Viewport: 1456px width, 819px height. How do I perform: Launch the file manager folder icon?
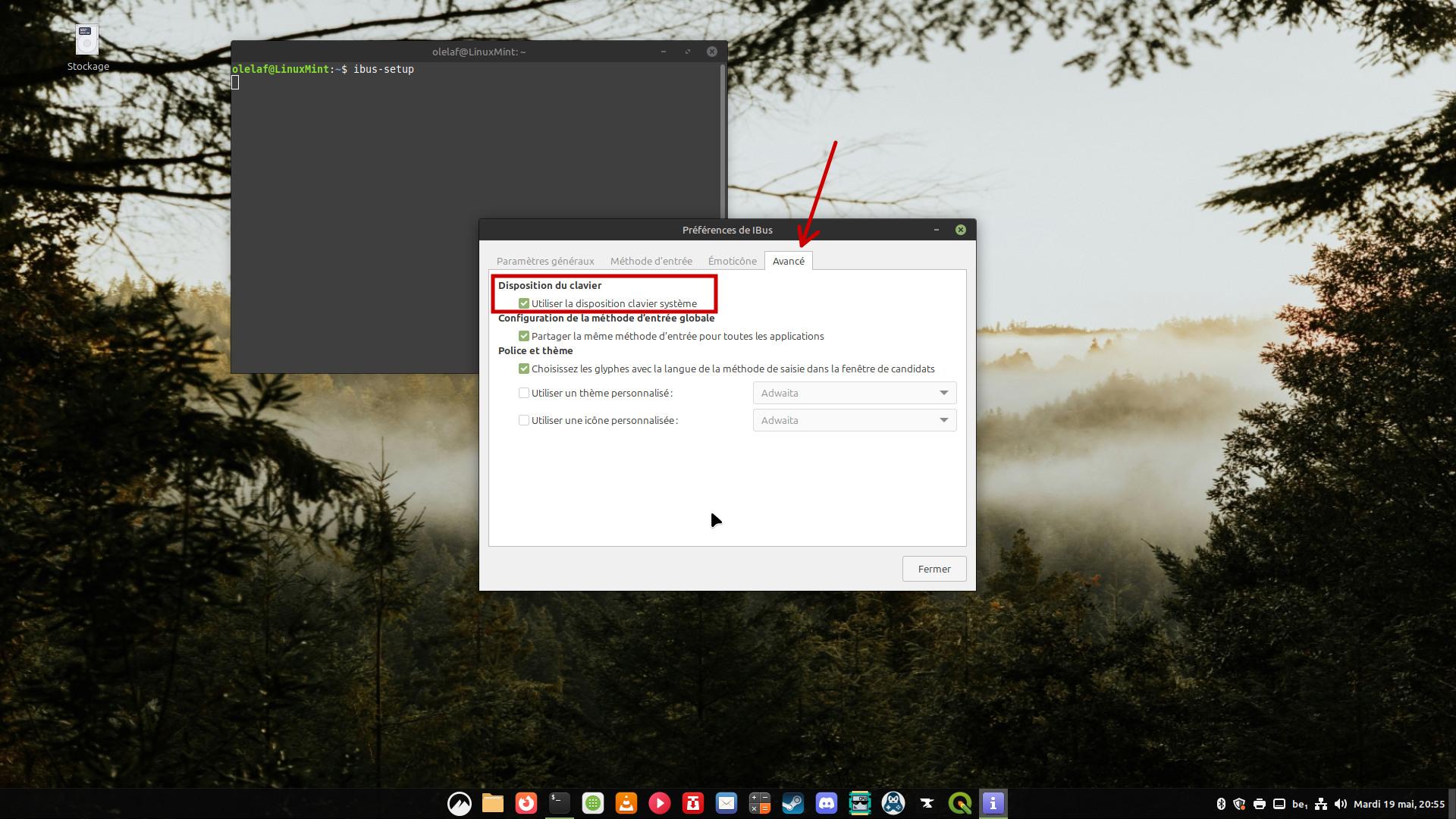493,803
